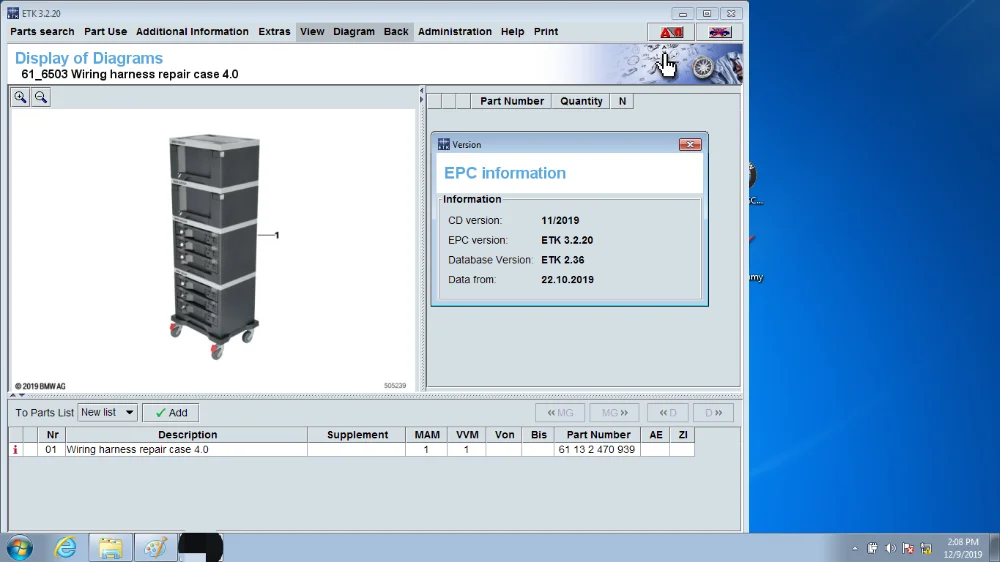Open the View menu

[312, 31]
